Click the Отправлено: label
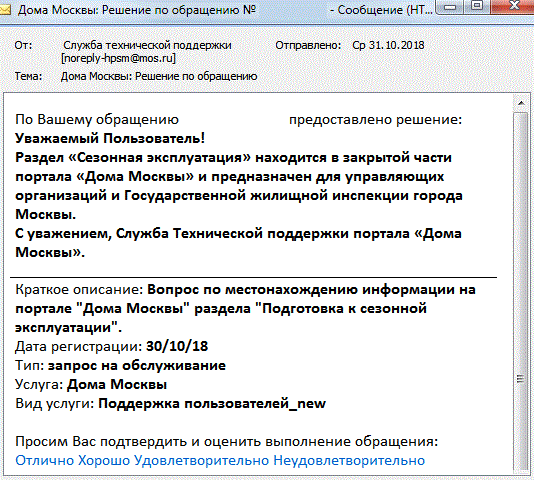This screenshot has width=534, height=480. coord(308,45)
